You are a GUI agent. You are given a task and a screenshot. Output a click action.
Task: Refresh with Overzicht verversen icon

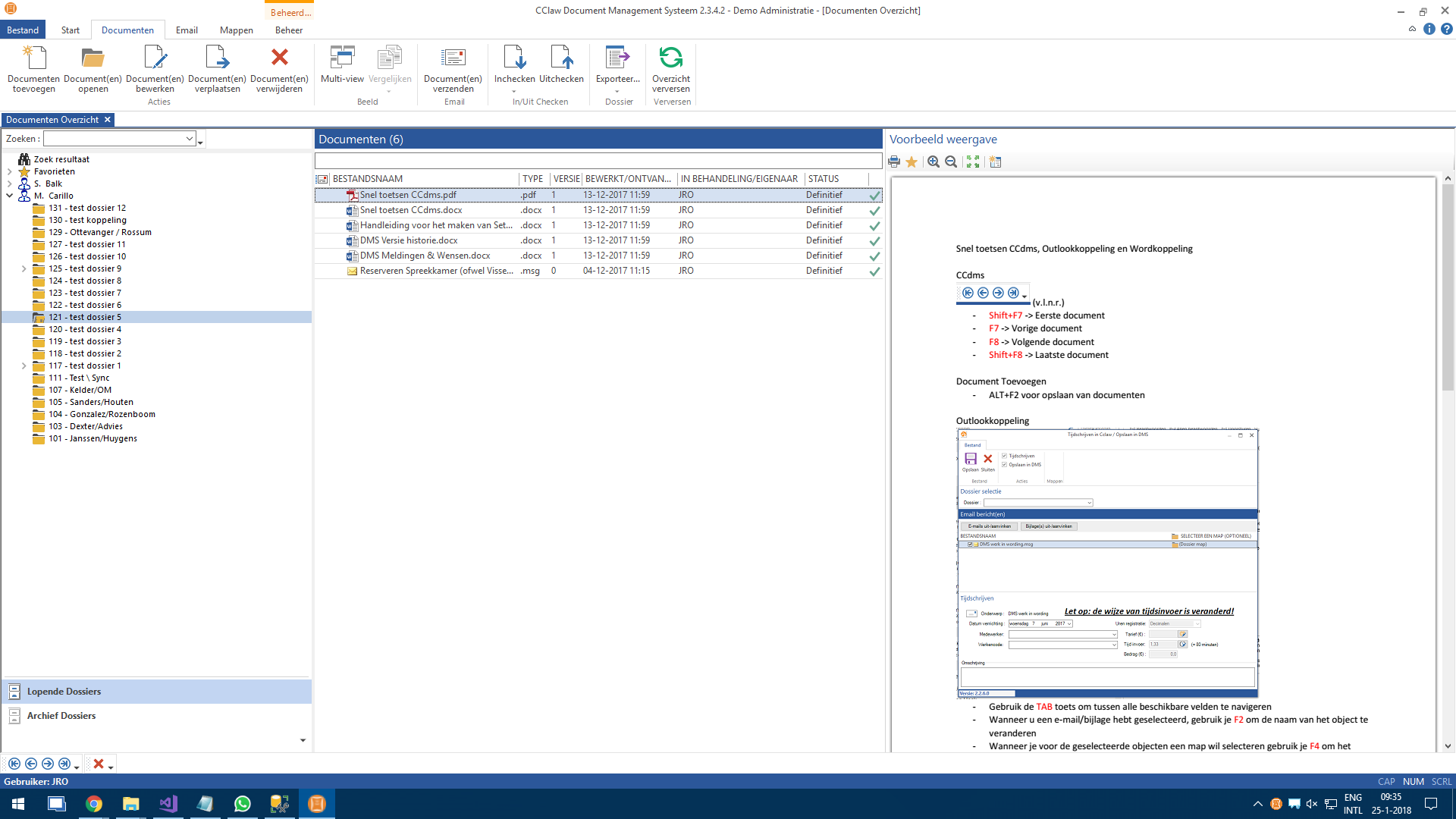click(x=671, y=58)
